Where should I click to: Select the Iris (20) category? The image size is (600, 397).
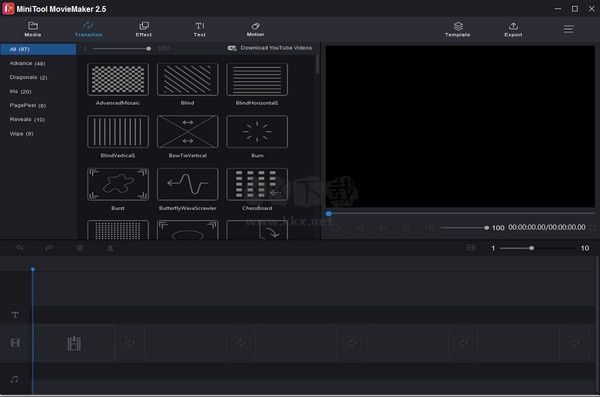(21, 91)
